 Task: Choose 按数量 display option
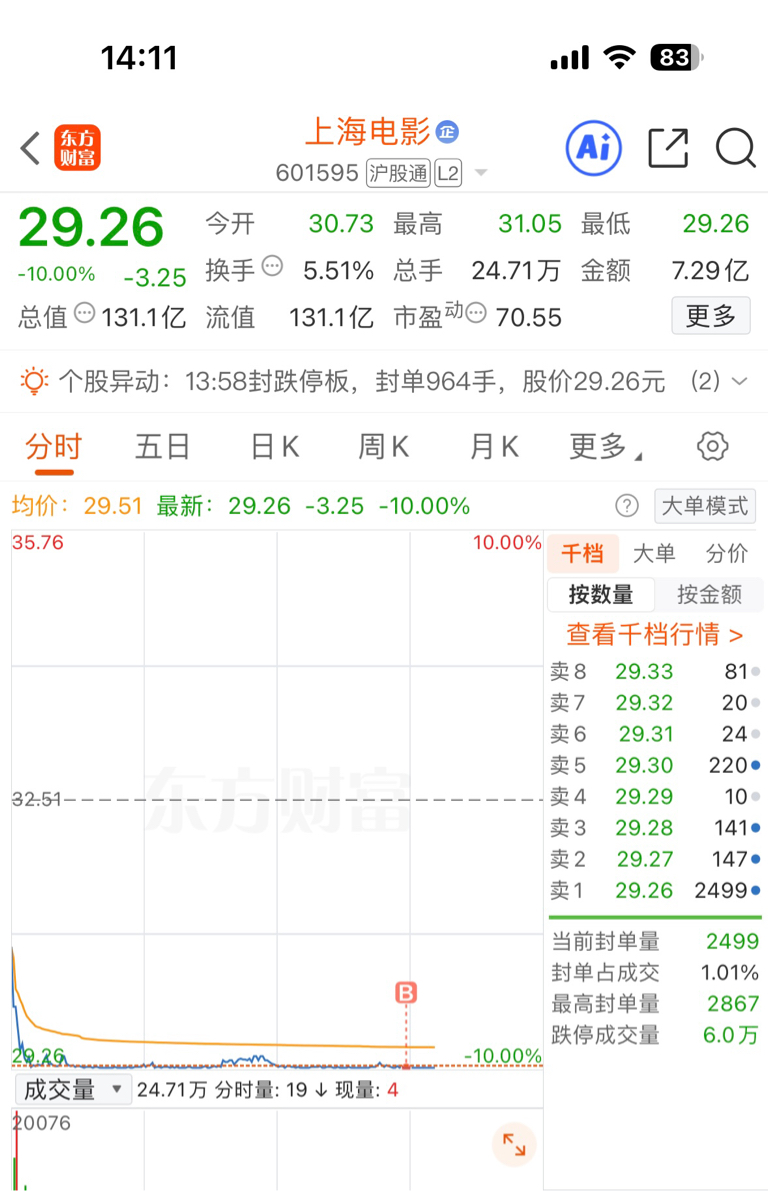pos(601,594)
